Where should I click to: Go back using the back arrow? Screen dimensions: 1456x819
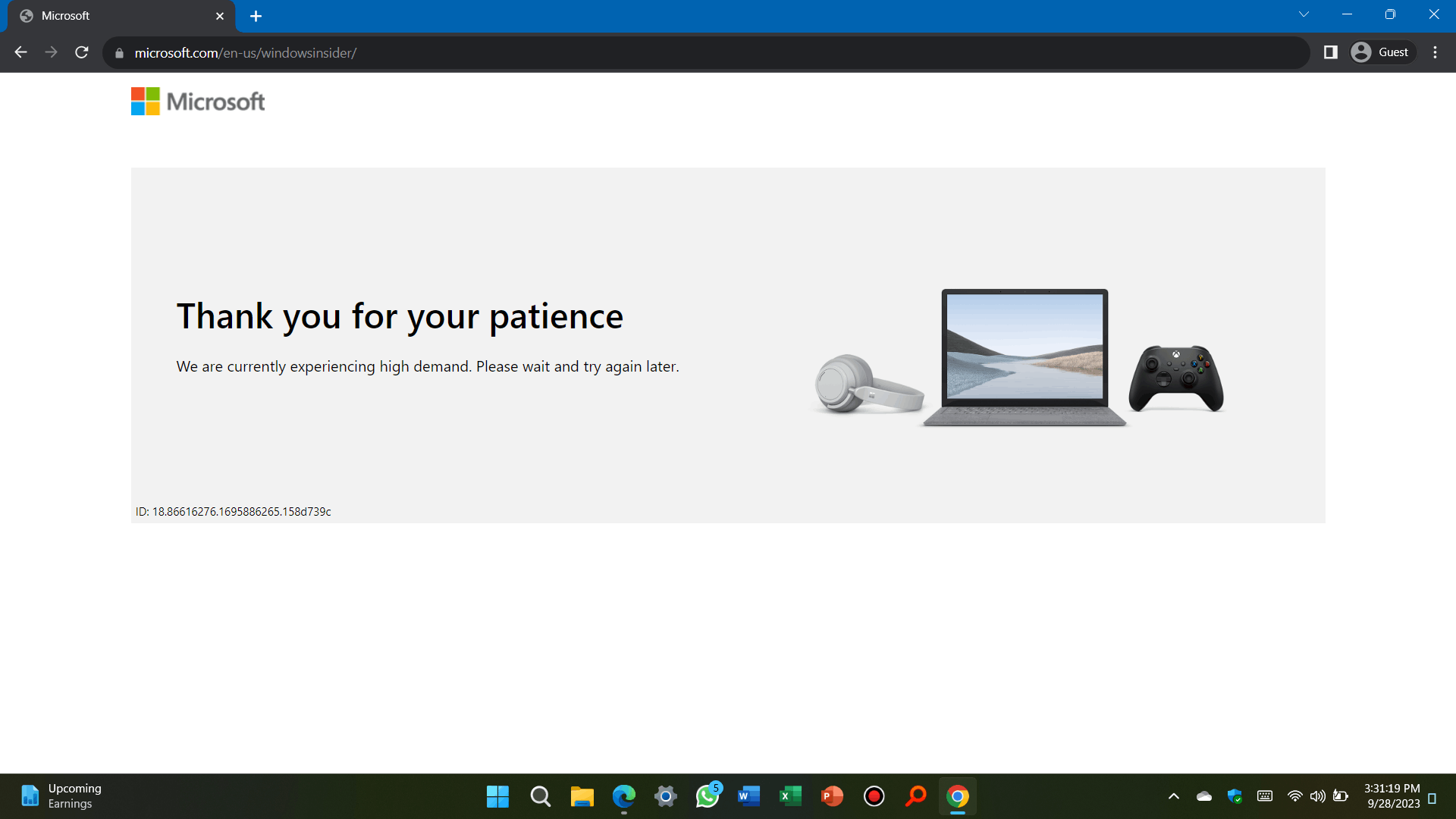click(20, 52)
